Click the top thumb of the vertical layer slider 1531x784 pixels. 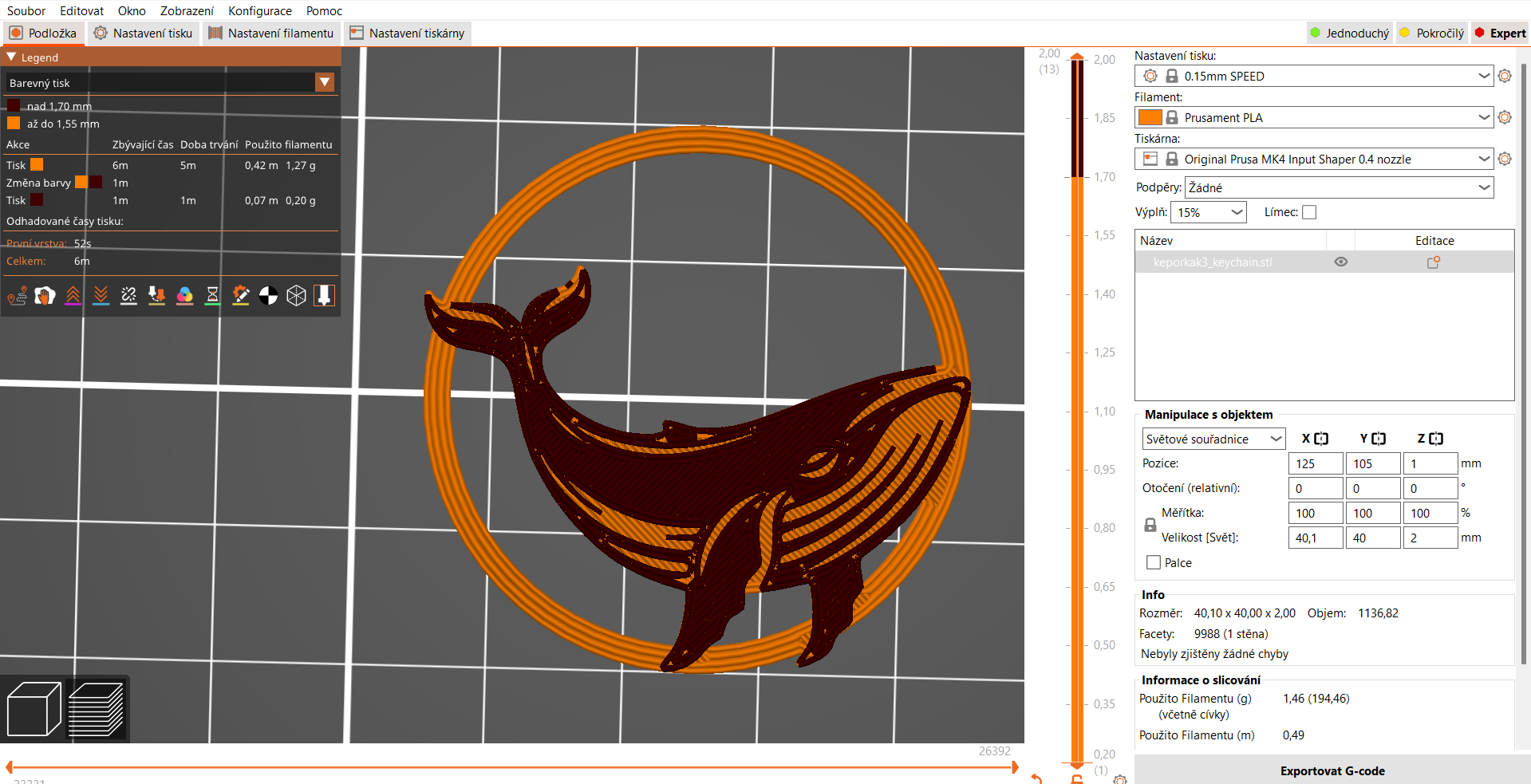(x=1077, y=57)
